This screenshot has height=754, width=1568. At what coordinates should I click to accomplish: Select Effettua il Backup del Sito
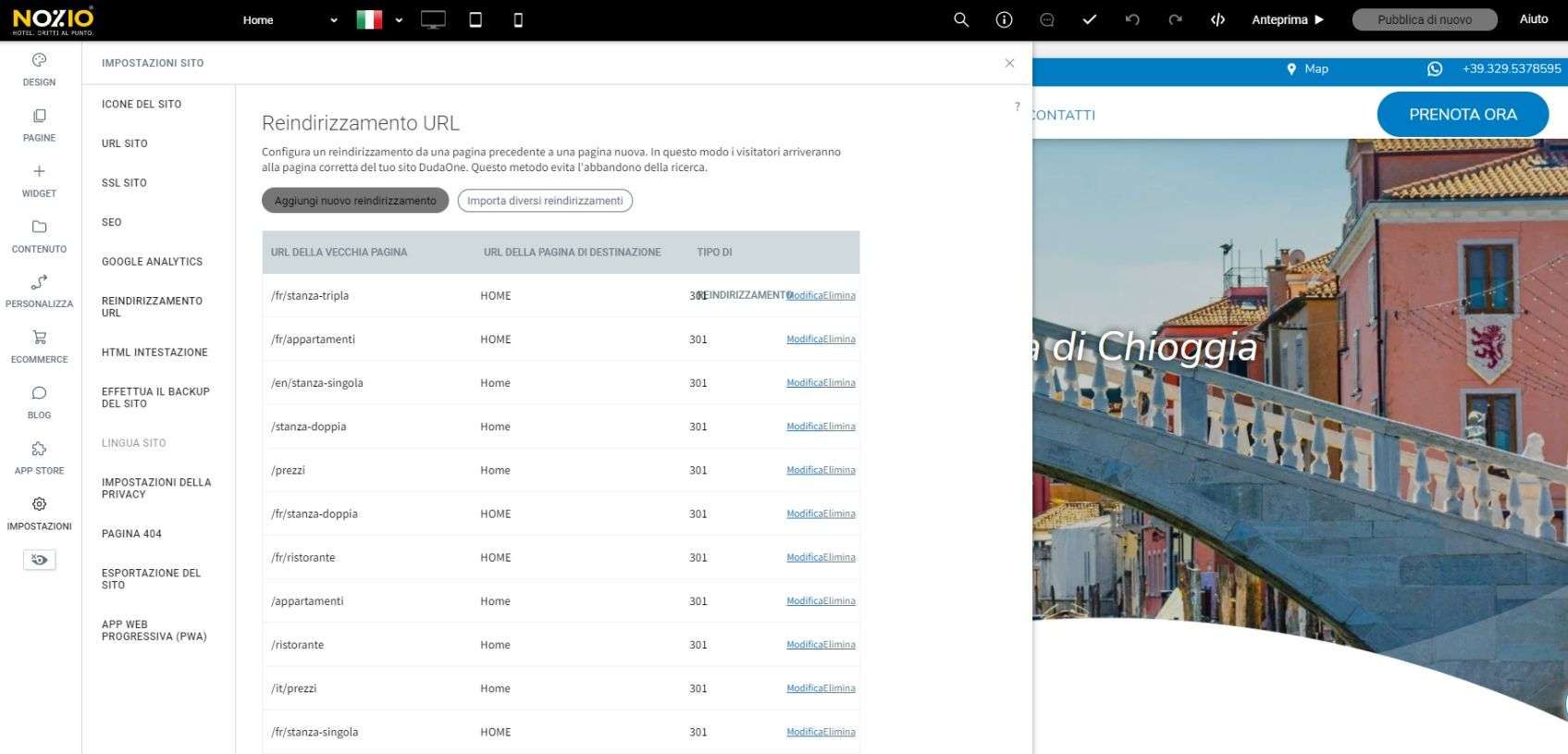(x=155, y=398)
